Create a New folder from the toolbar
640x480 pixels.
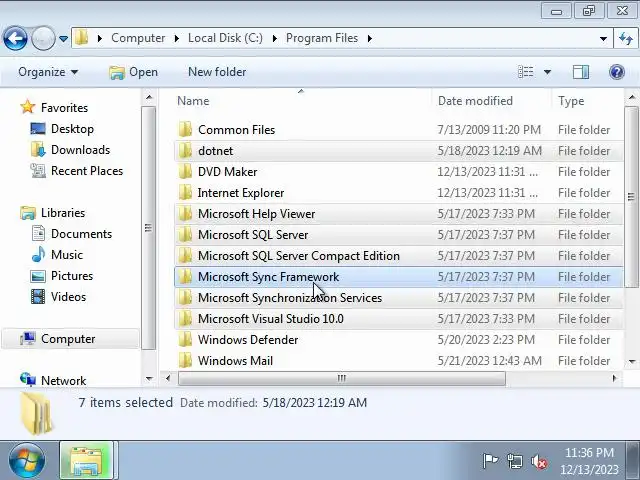[217, 72]
